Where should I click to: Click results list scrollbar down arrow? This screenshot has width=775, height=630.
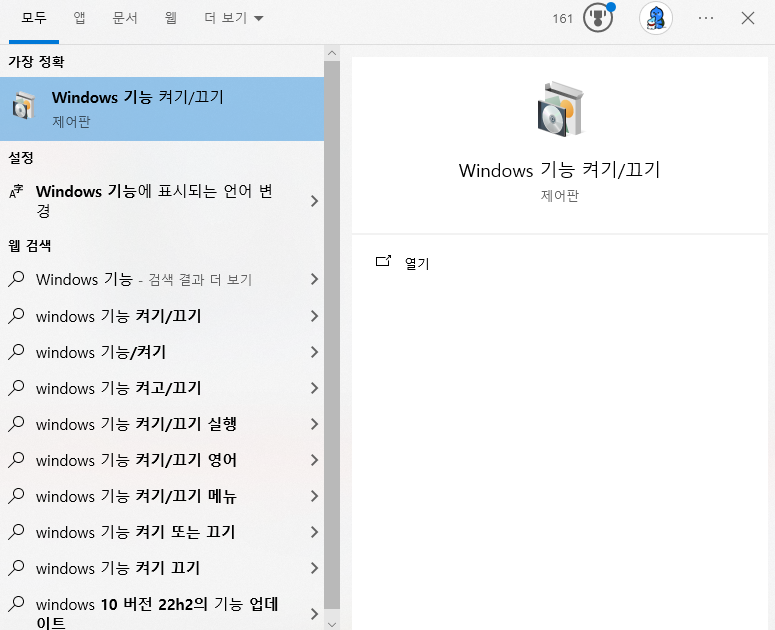click(332, 624)
